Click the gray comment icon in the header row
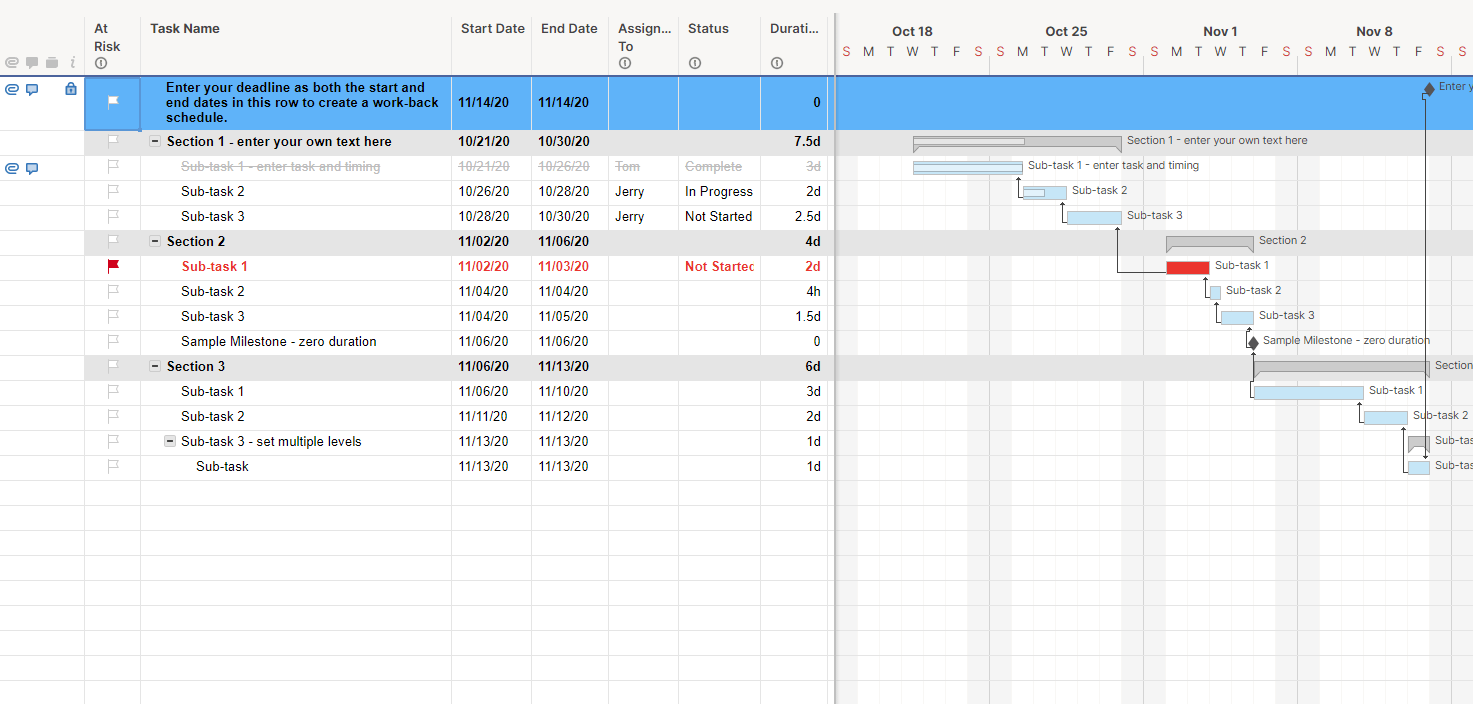The width and height of the screenshot is (1473, 704). coord(32,62)
